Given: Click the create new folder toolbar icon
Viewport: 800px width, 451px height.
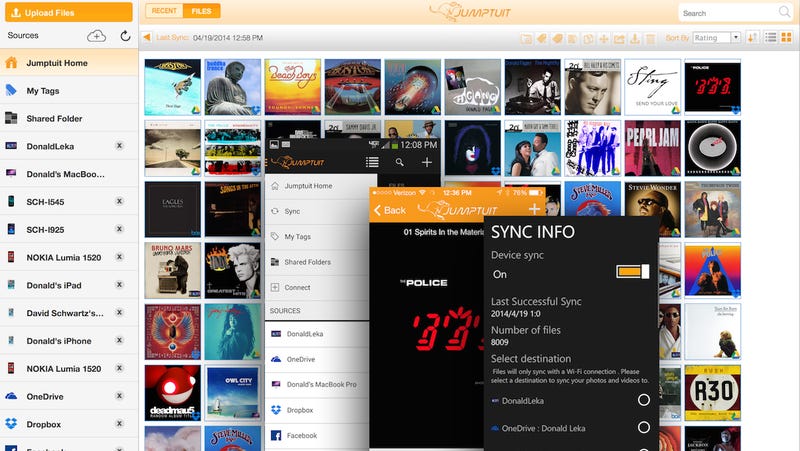Looking at the screenshot, I should (x=526, y=38).
